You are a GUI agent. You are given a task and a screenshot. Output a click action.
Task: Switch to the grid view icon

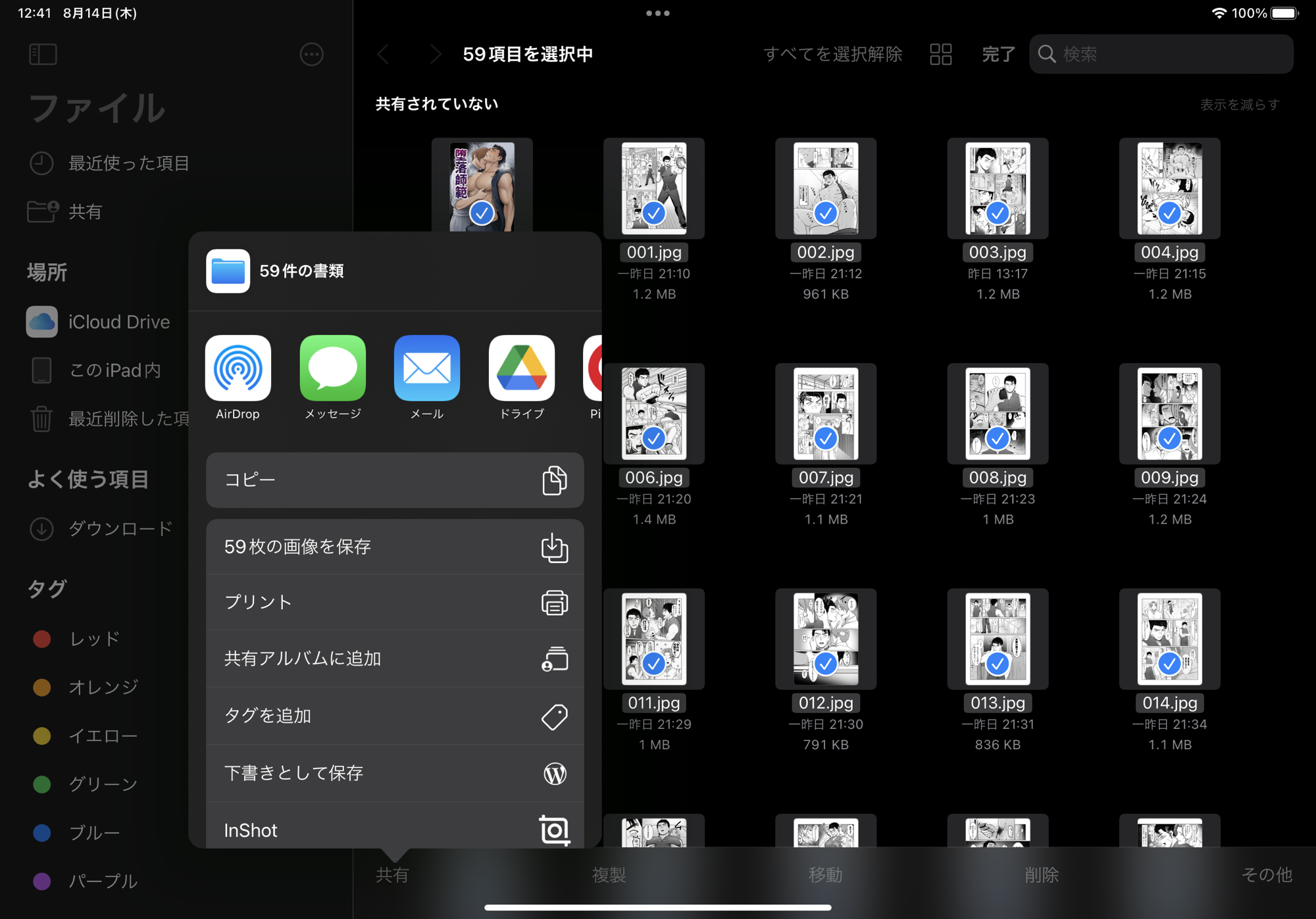tap(940, 54)
